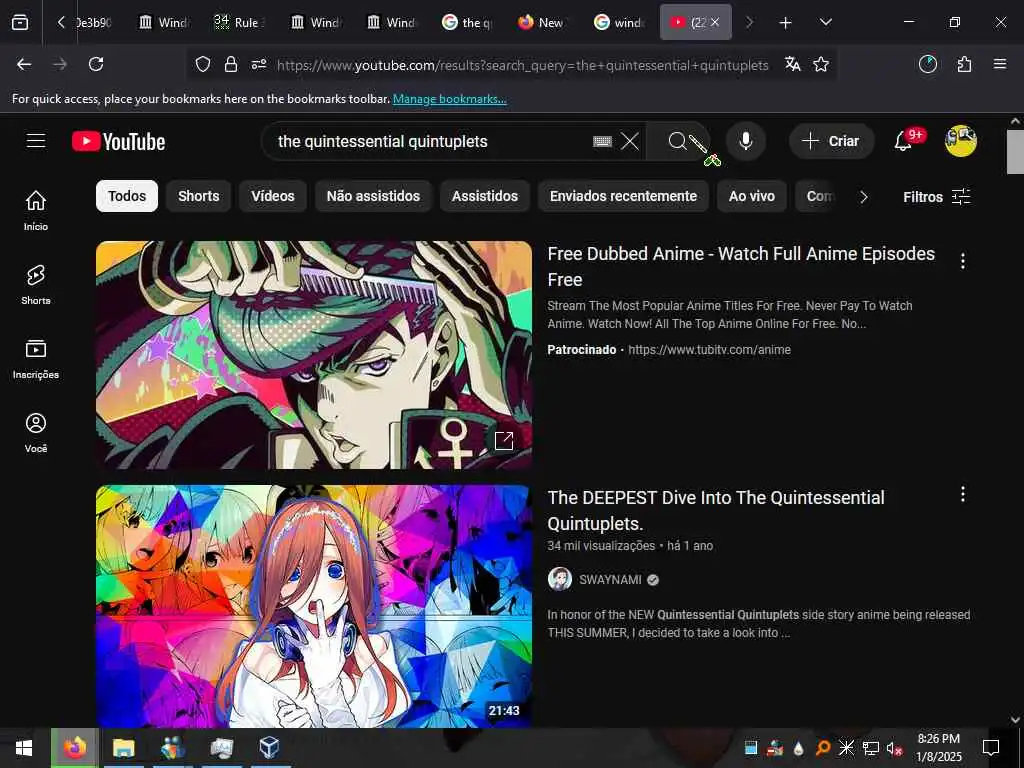Select the Enviados recentemente chip
The image size is (1024, 768).
[x=623, y=196]
